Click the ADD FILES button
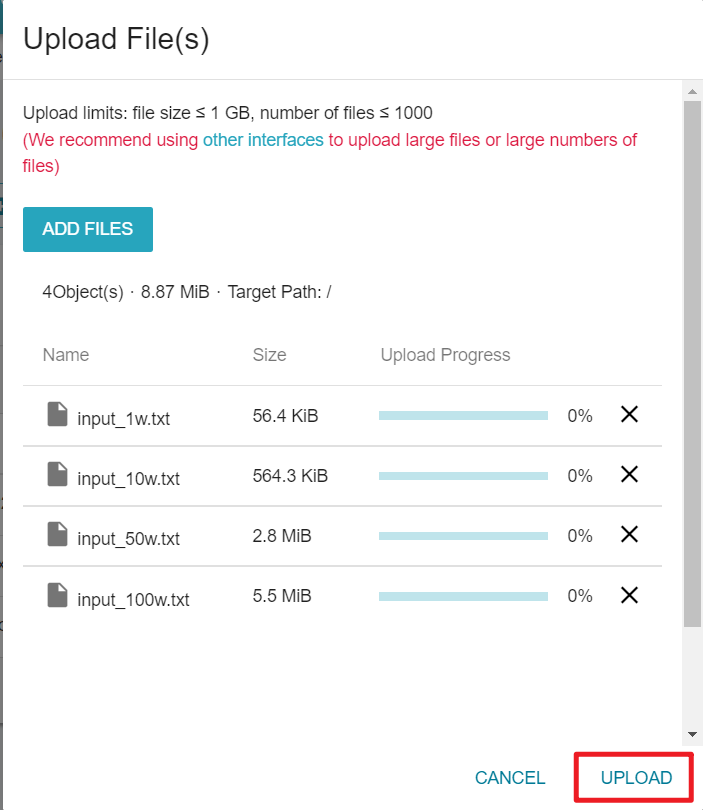This screenshot has height=810, width=703. click(88, 229)
